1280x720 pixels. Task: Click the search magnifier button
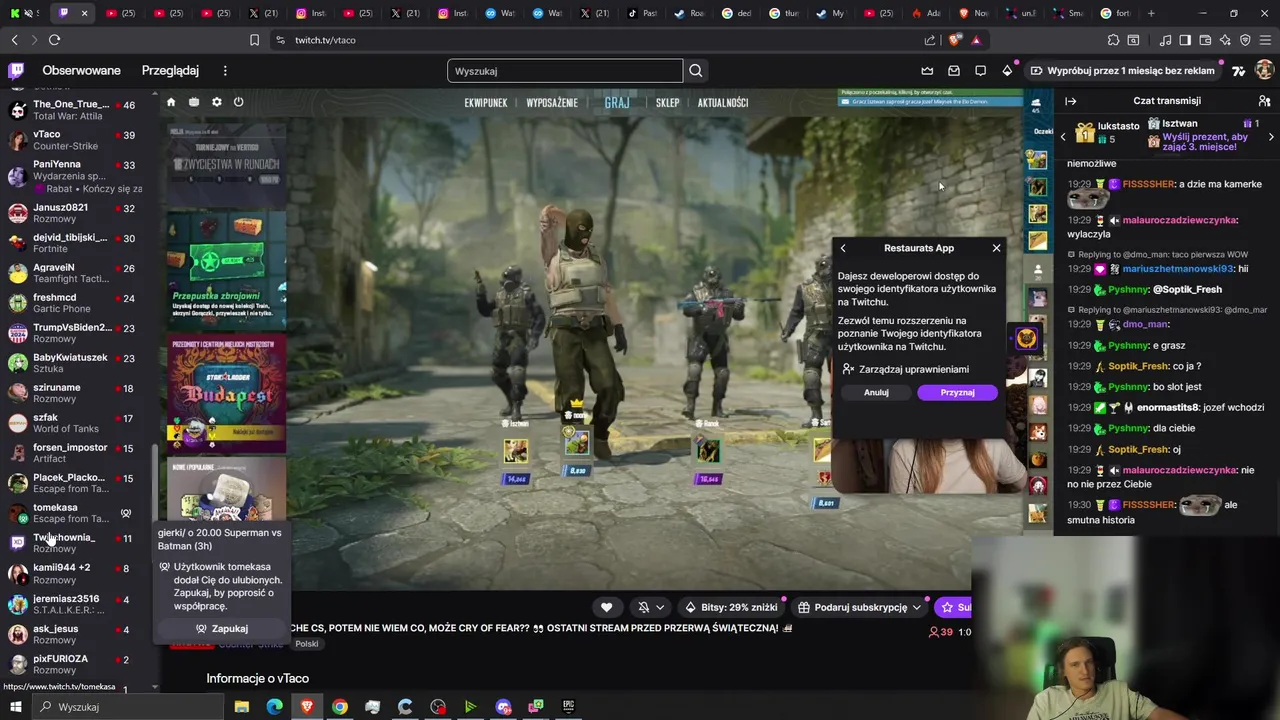click(696, 71)
